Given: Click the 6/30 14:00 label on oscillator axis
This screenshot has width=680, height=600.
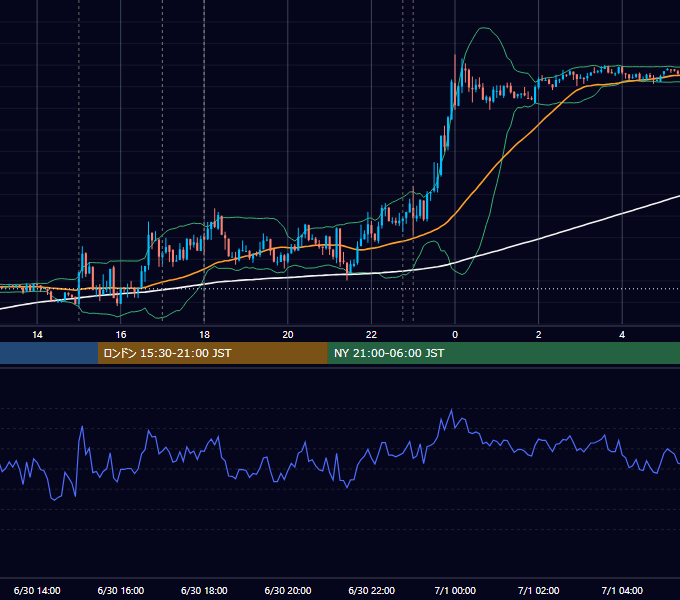Looking at the screenshot, I should [37, 590].
